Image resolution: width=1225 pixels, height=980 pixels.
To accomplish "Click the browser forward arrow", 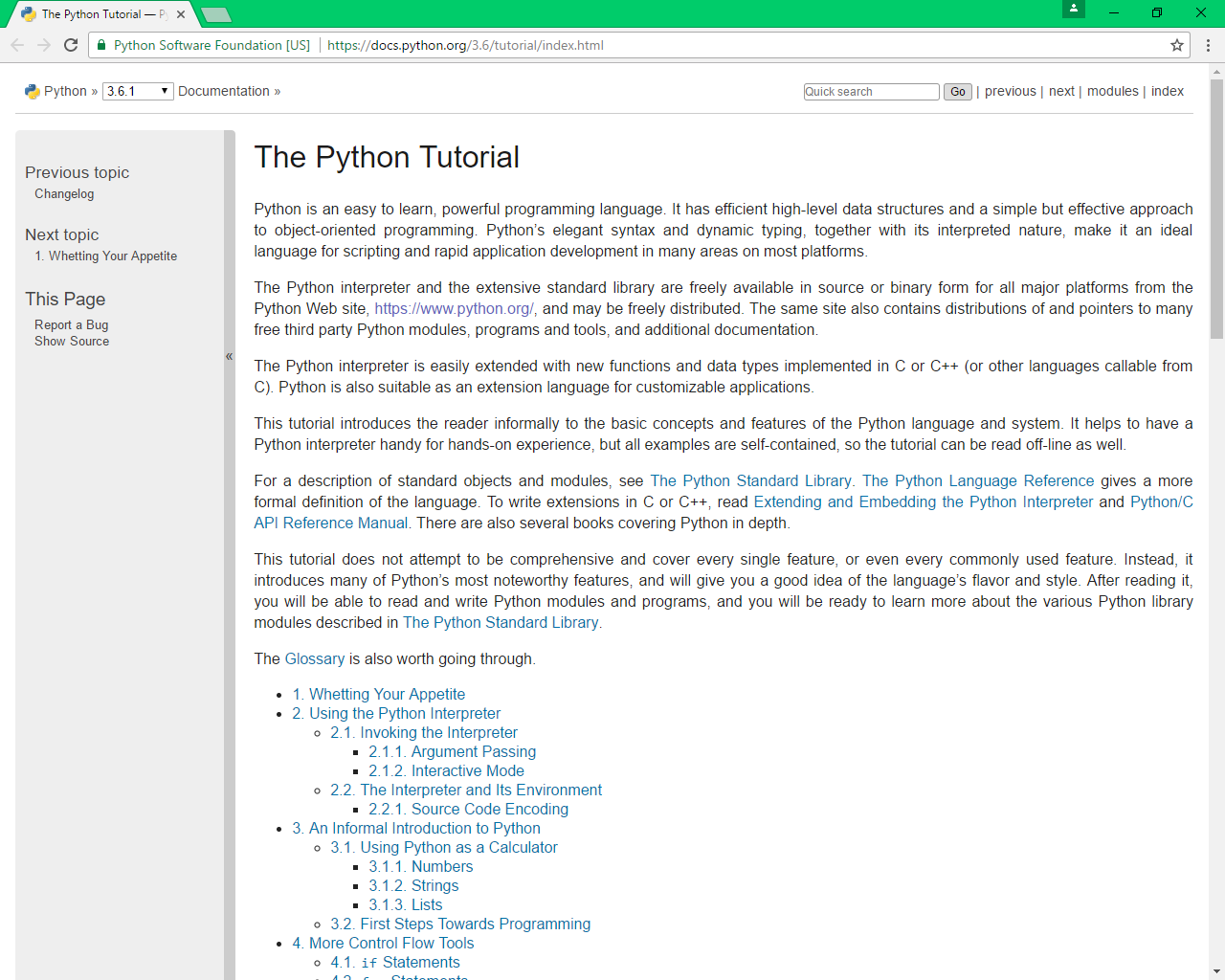I will 44,45.
